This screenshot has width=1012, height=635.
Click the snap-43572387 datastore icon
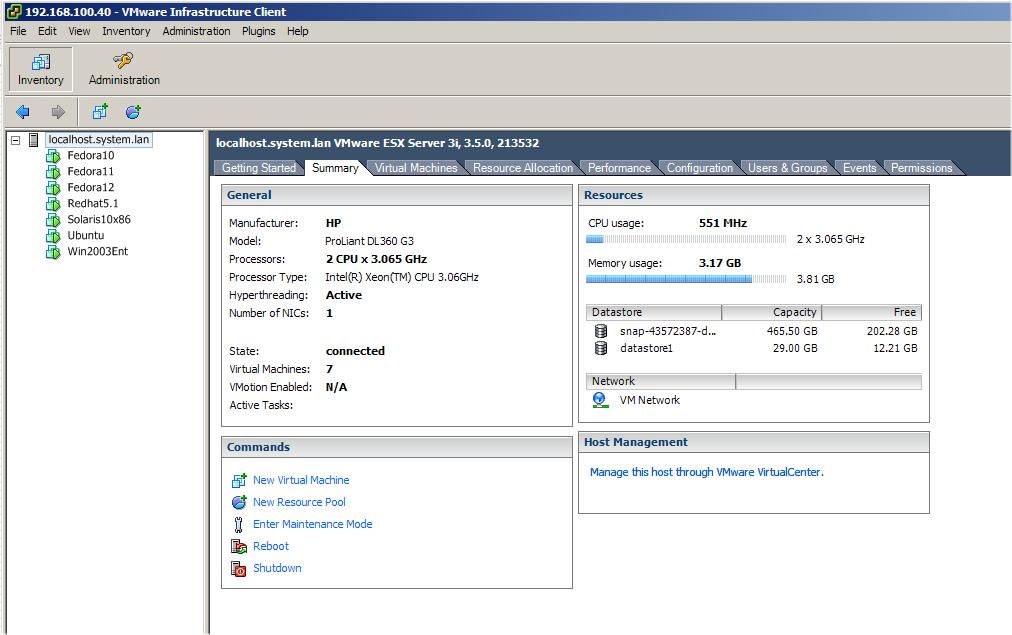click(601, 331)
